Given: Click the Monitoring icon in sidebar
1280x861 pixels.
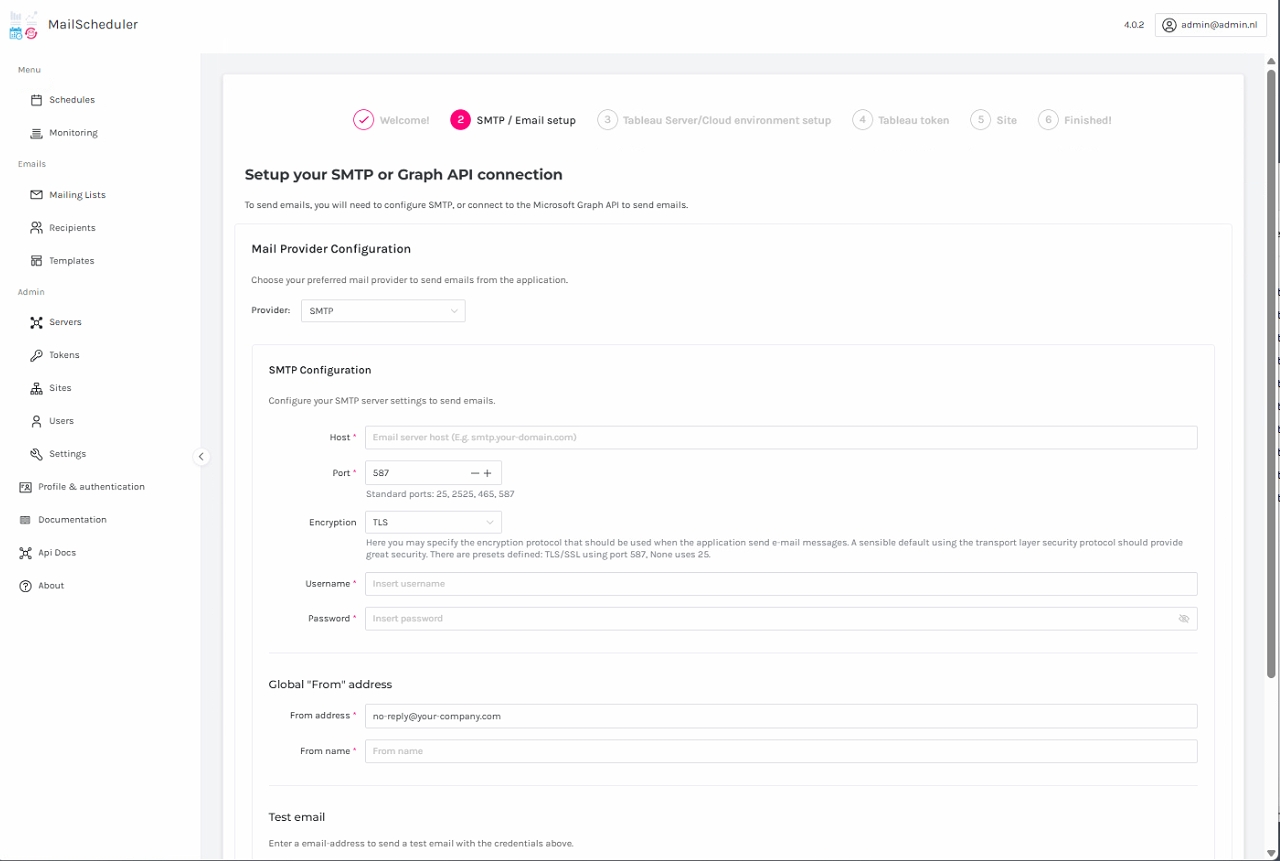Looking at the screenshot, I should point(37,133).
